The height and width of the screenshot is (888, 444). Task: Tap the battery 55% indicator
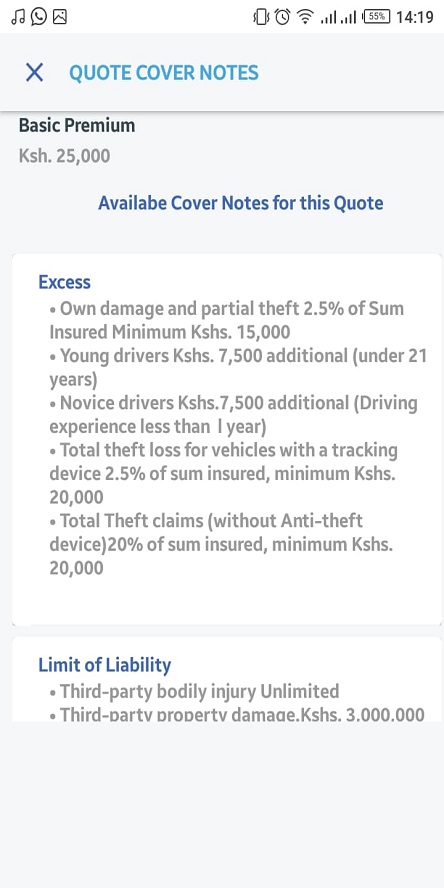point(377,17)
